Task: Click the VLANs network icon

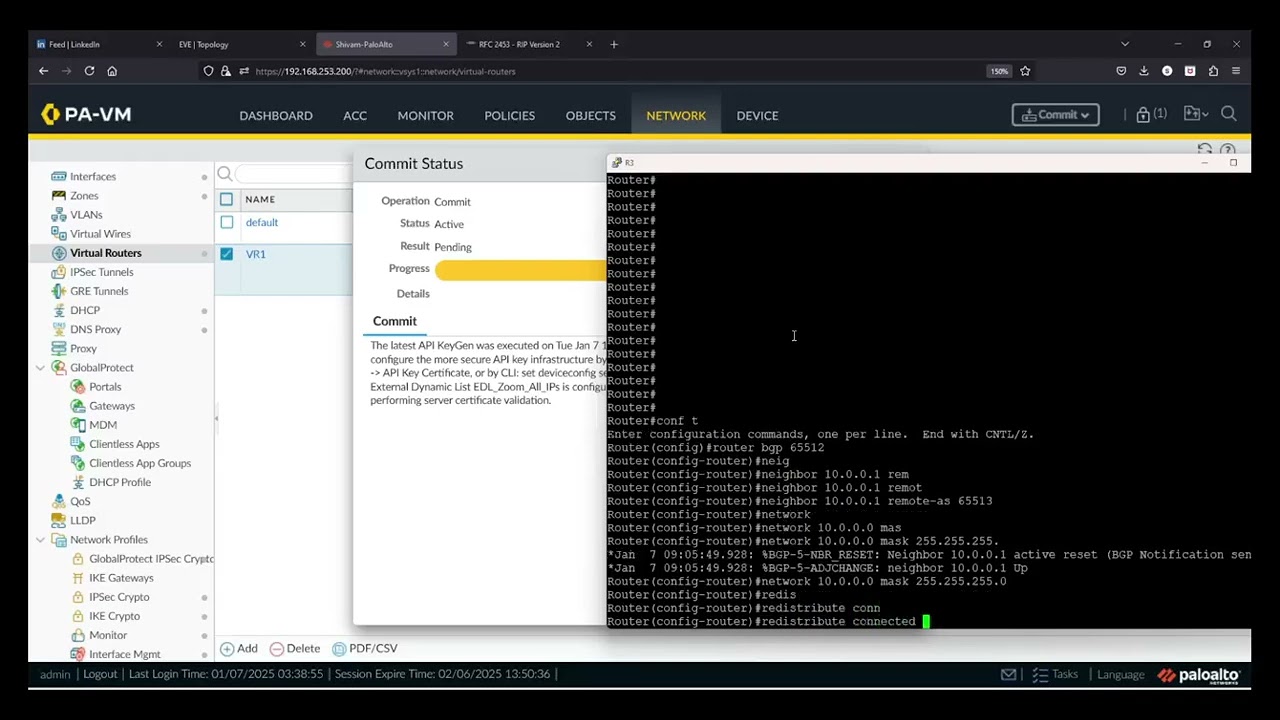Action: (x=59, y=215)
